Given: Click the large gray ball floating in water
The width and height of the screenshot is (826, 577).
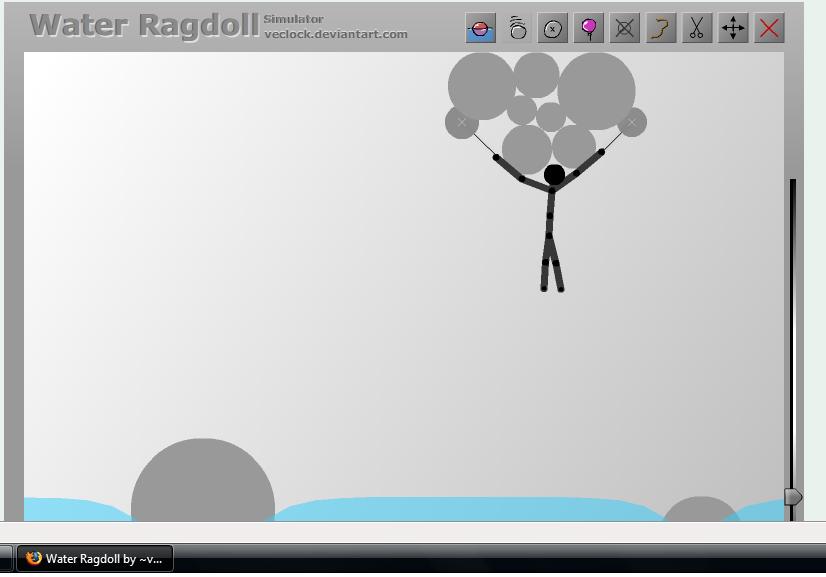Looking at the screenshot, I should click(203, 480).
